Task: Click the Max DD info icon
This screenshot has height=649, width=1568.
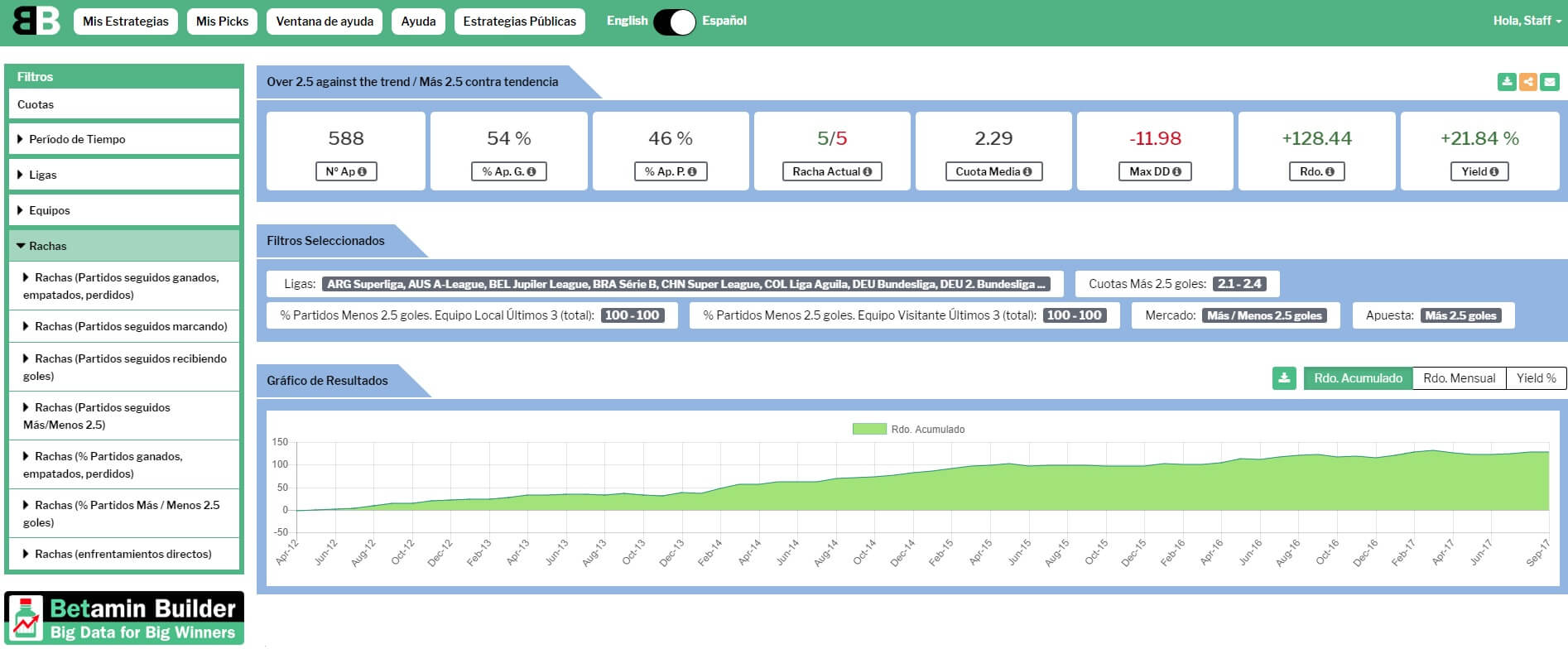Action: point(1176,172)
